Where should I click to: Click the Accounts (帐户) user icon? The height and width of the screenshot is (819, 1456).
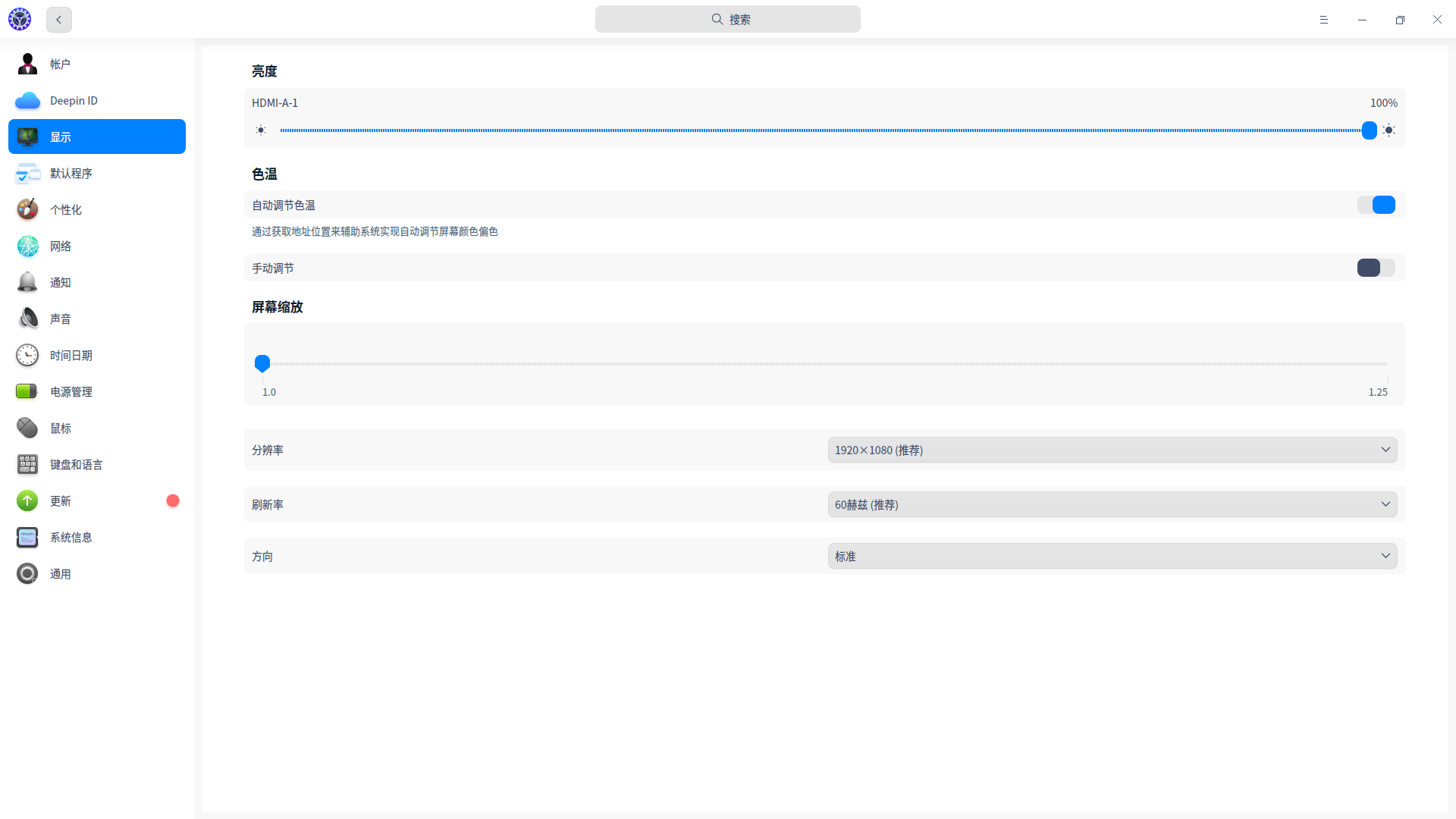pyautogui.click(x=27, y=64)
